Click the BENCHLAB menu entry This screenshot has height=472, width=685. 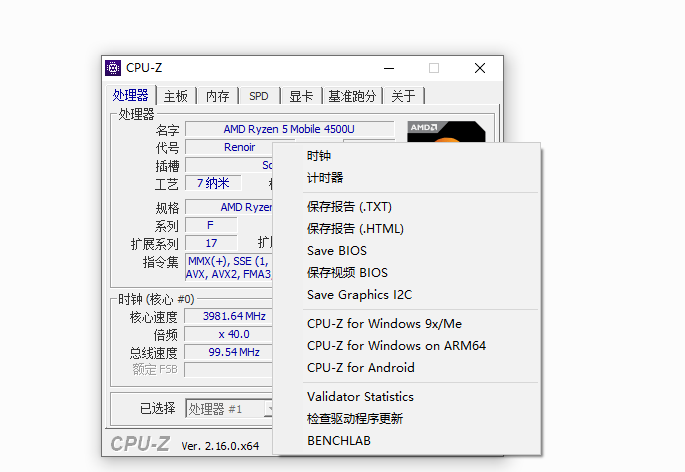(407, 441)
